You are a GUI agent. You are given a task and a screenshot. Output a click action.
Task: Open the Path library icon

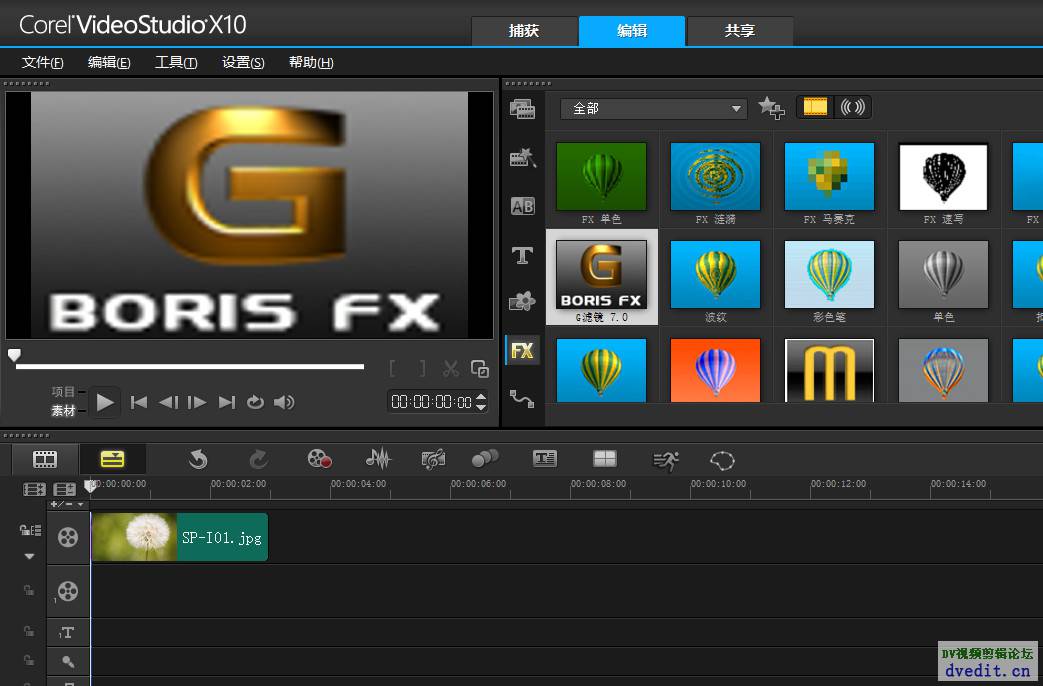pyautogui.click(x=522, y=399)
